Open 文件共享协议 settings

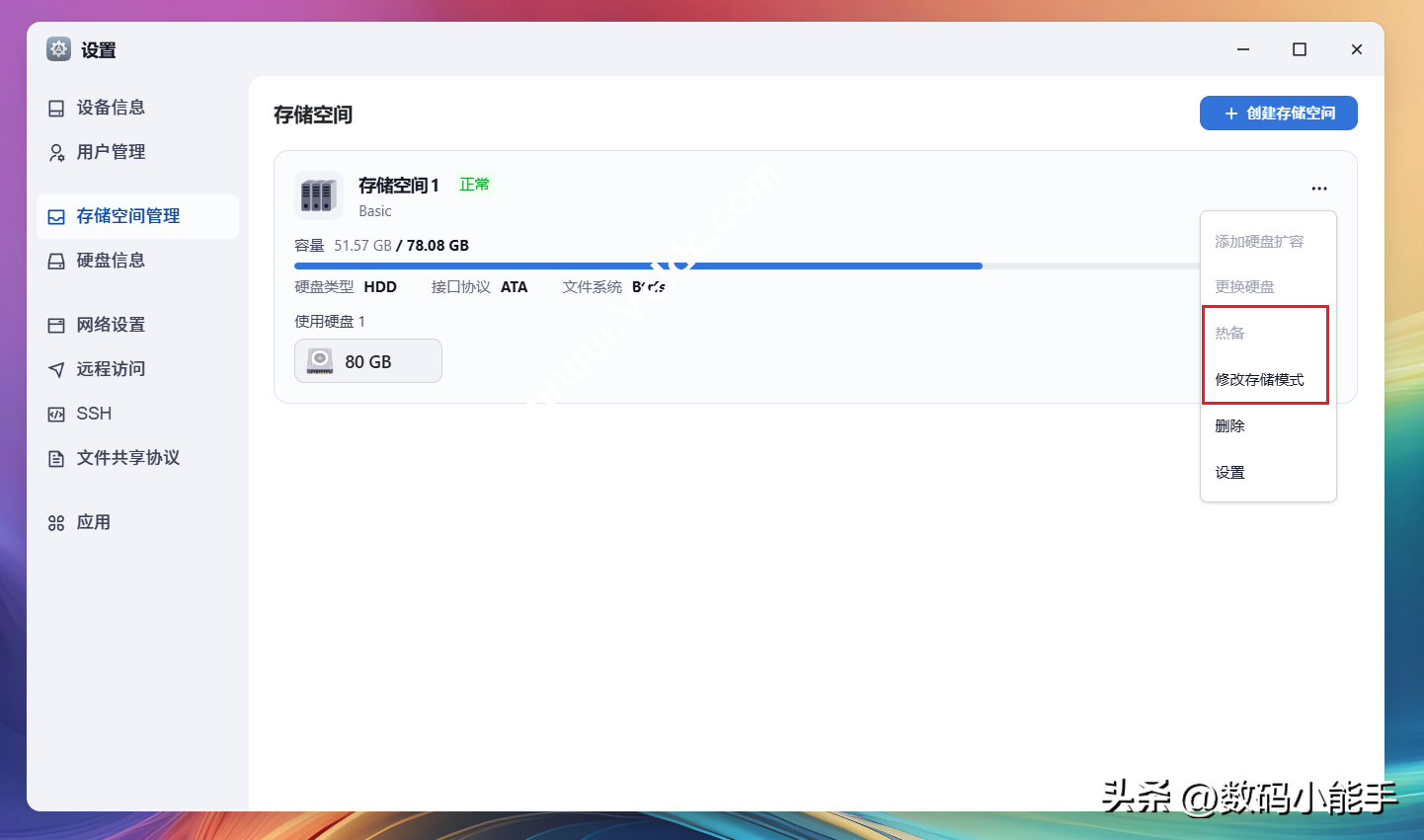[x=137, y=458]
